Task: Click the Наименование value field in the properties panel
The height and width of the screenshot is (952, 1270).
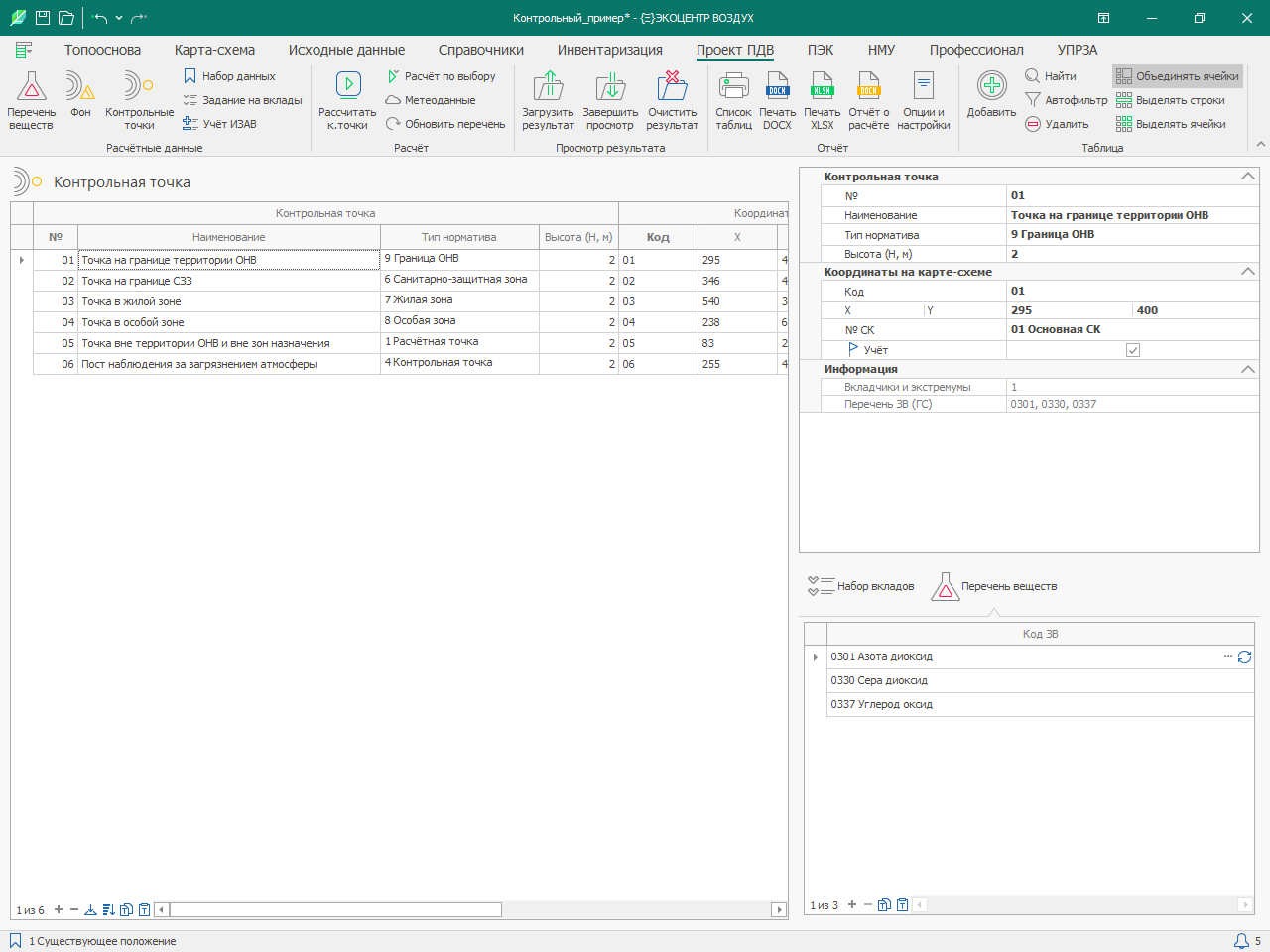Action: click(1132, 215)
